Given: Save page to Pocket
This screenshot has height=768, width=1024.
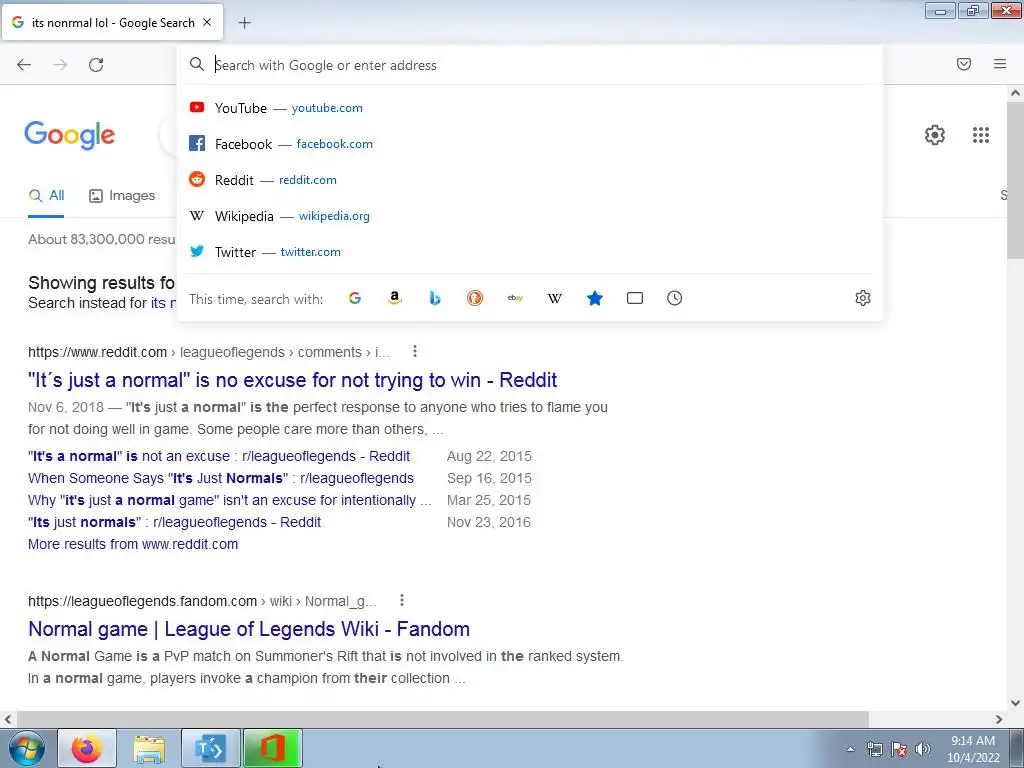Looking at the screenshot, I should point(964,64).
